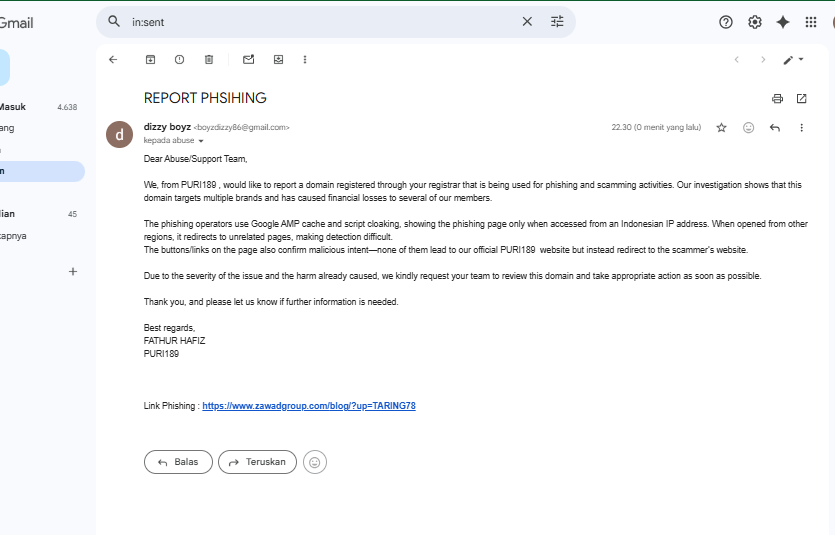Mark the email as unread
This screenshot has height=535, width=835.
(x=249, y=60)
